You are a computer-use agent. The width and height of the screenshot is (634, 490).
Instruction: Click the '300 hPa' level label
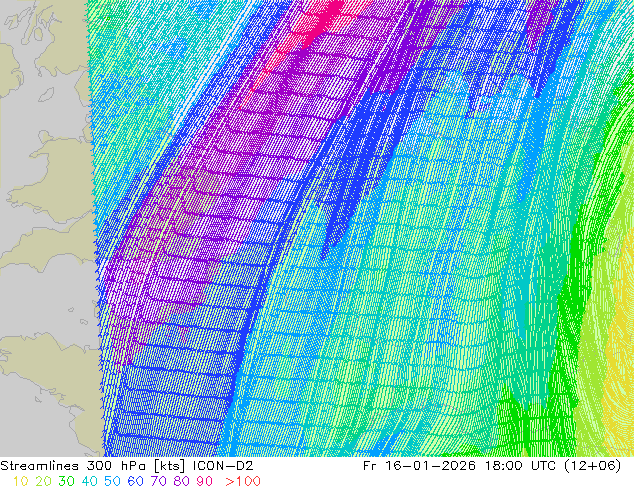116,466
